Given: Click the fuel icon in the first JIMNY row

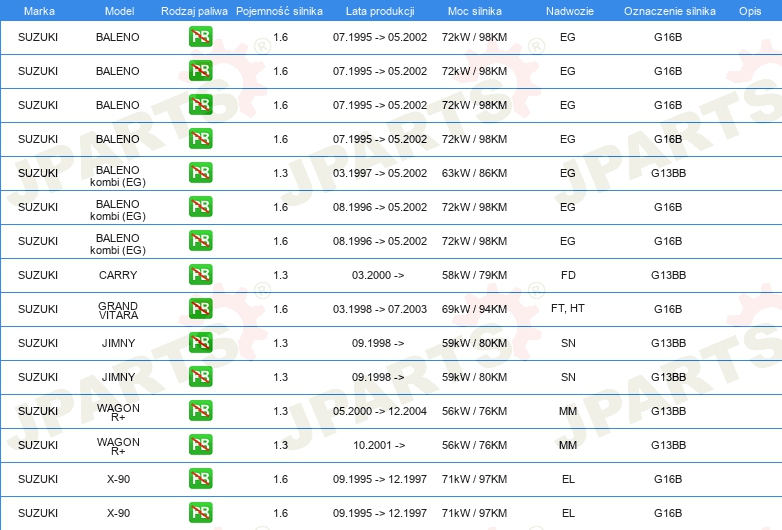Looking at the screenshot, I should (200, 343).
